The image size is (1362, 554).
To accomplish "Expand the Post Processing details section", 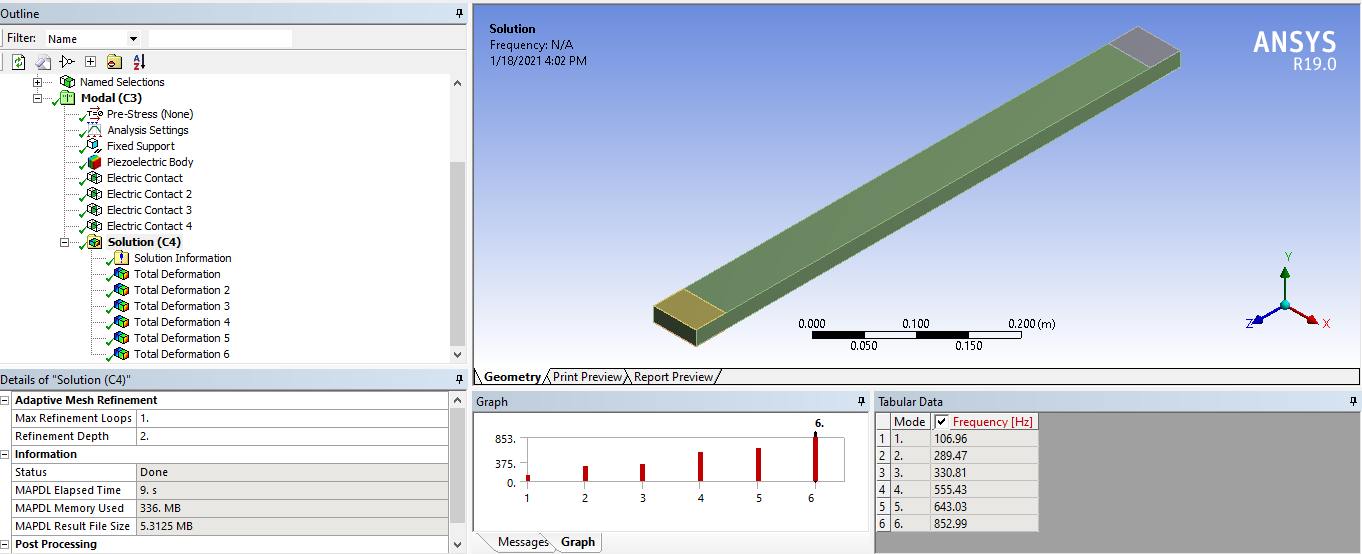I will [x=6, y=544].
